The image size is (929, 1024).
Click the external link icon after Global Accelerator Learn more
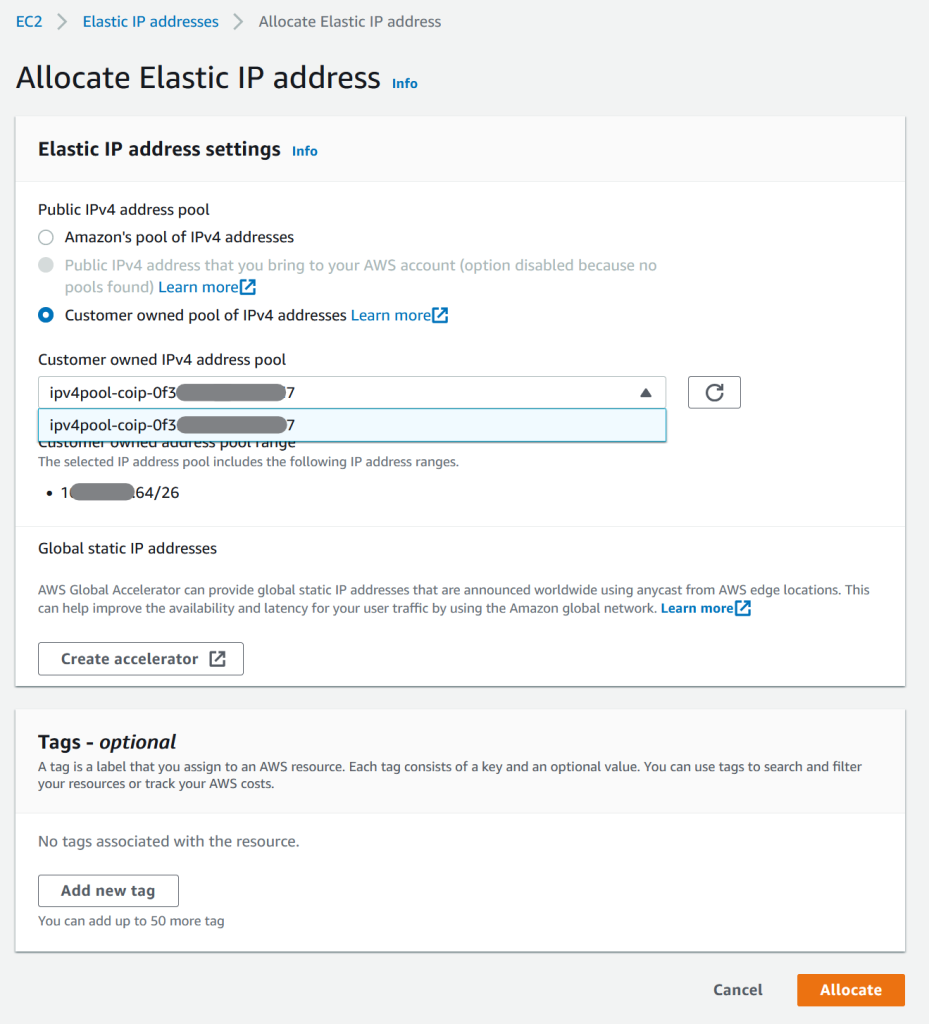tap(741, 607)
